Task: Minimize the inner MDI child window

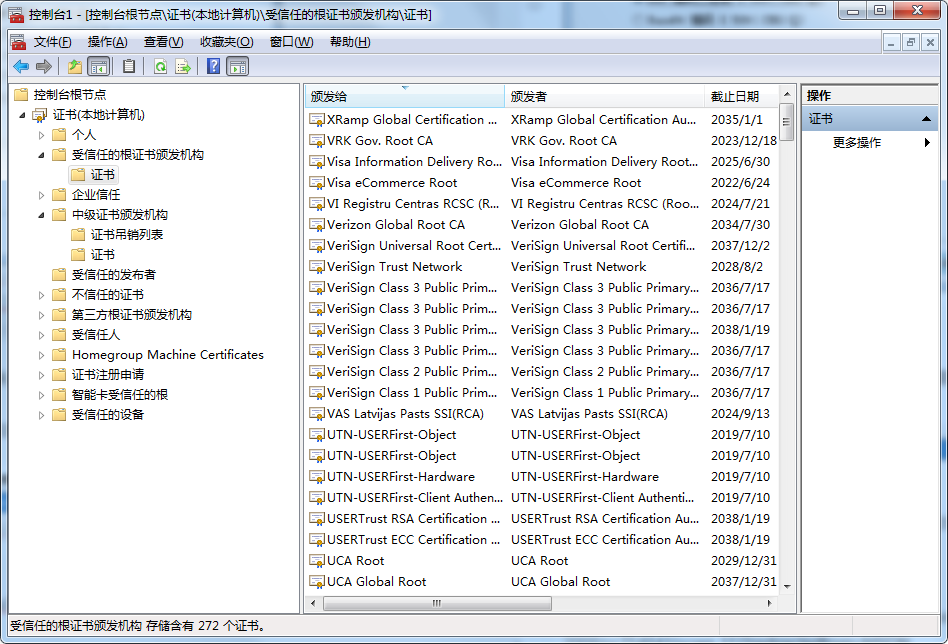Action: pyautogui.click(x=891, y=42)
